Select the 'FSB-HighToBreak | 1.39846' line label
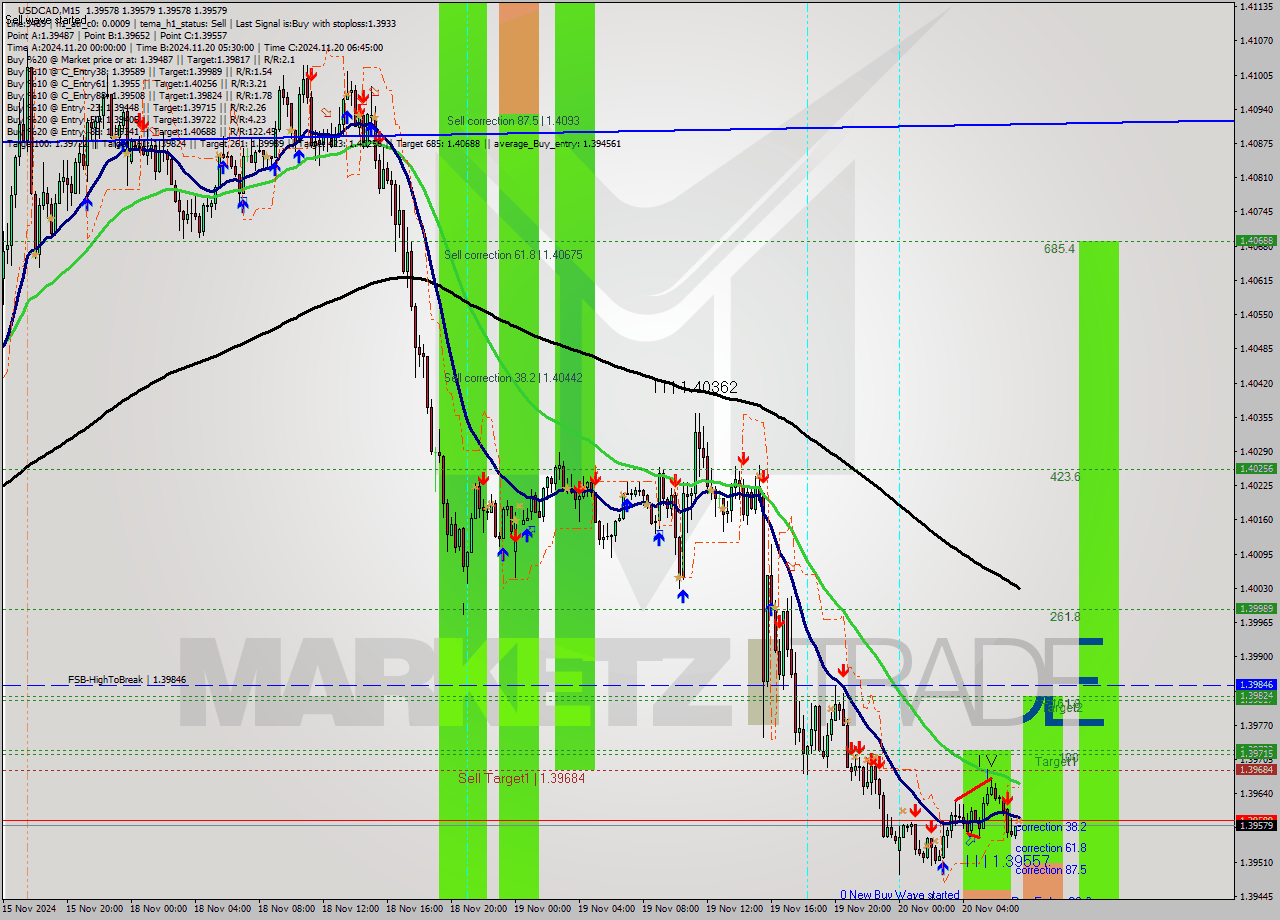This screenshot has width=1280, height=920. (127, 680)
